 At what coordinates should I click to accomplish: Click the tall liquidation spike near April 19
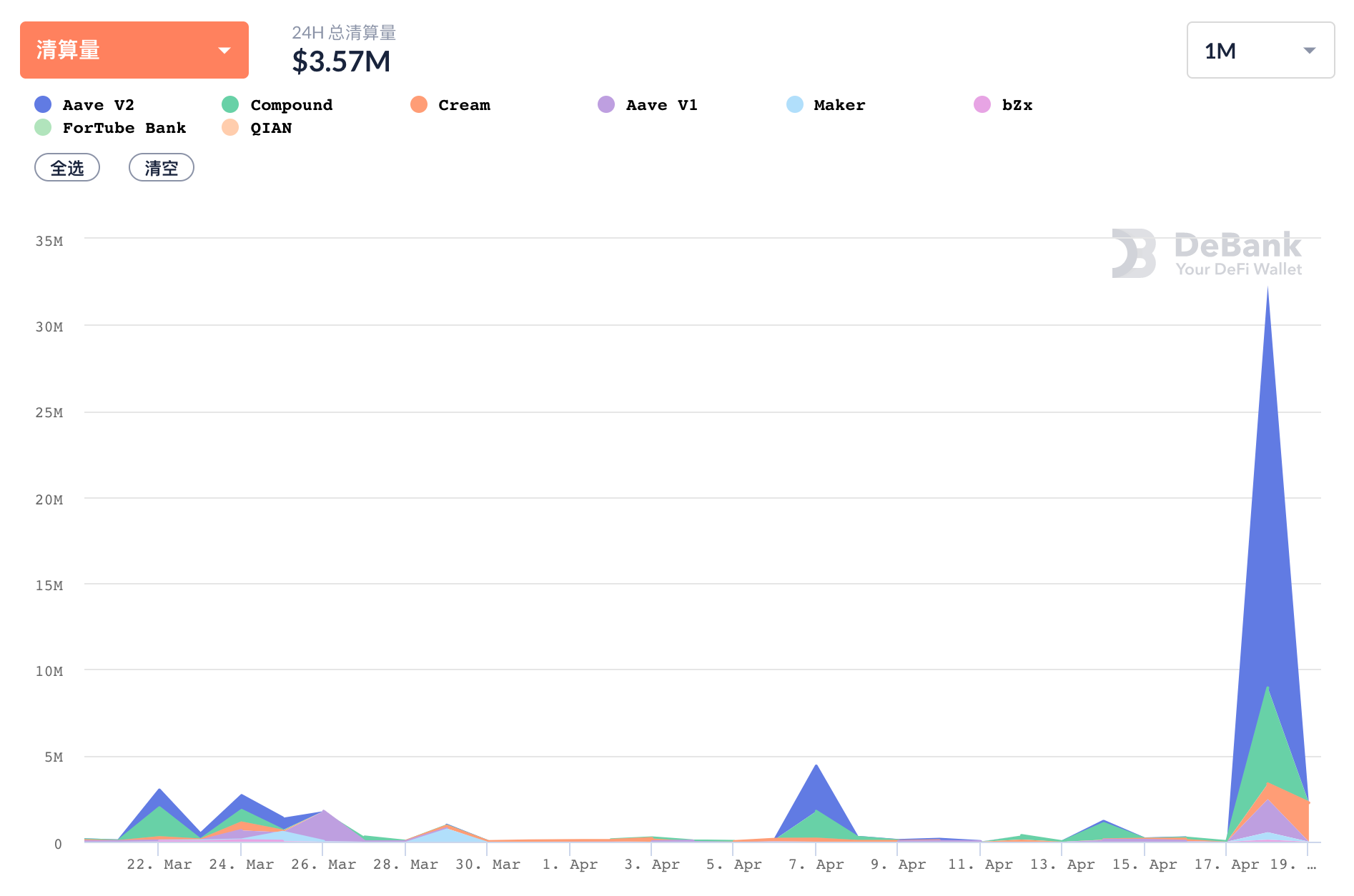pos(1267,500)
